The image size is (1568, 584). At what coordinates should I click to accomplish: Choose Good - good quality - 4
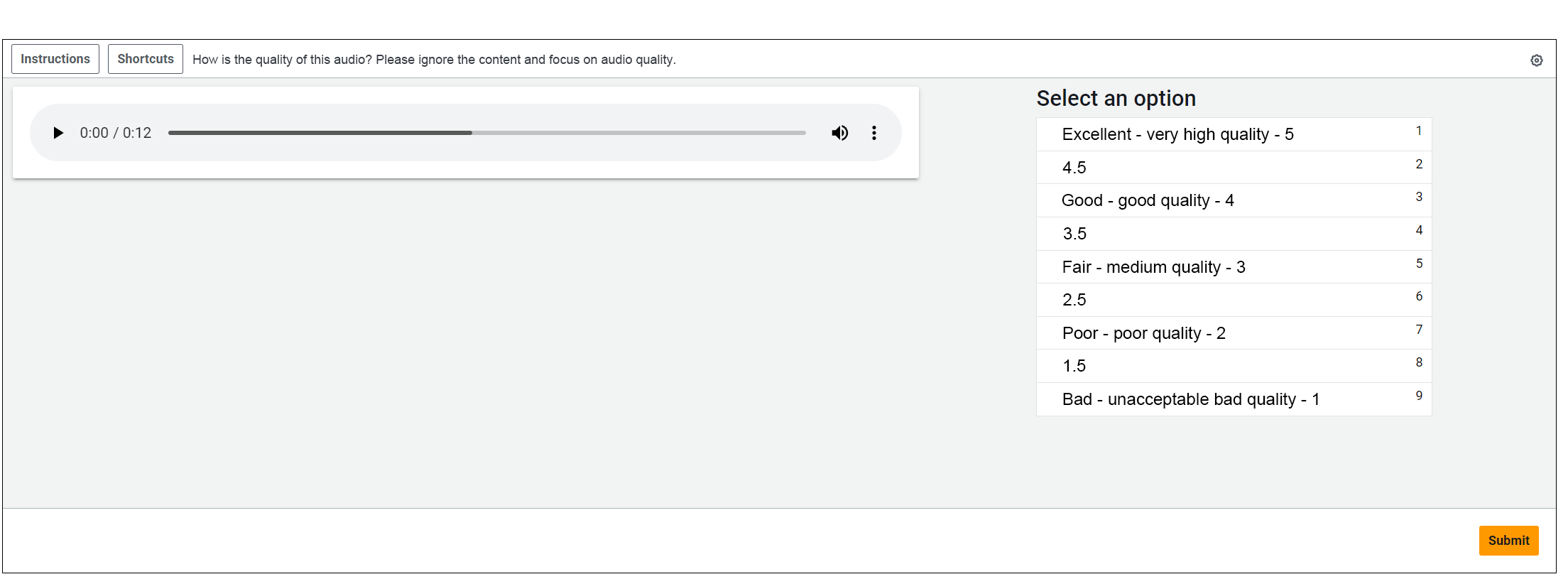click(1234, 200)
